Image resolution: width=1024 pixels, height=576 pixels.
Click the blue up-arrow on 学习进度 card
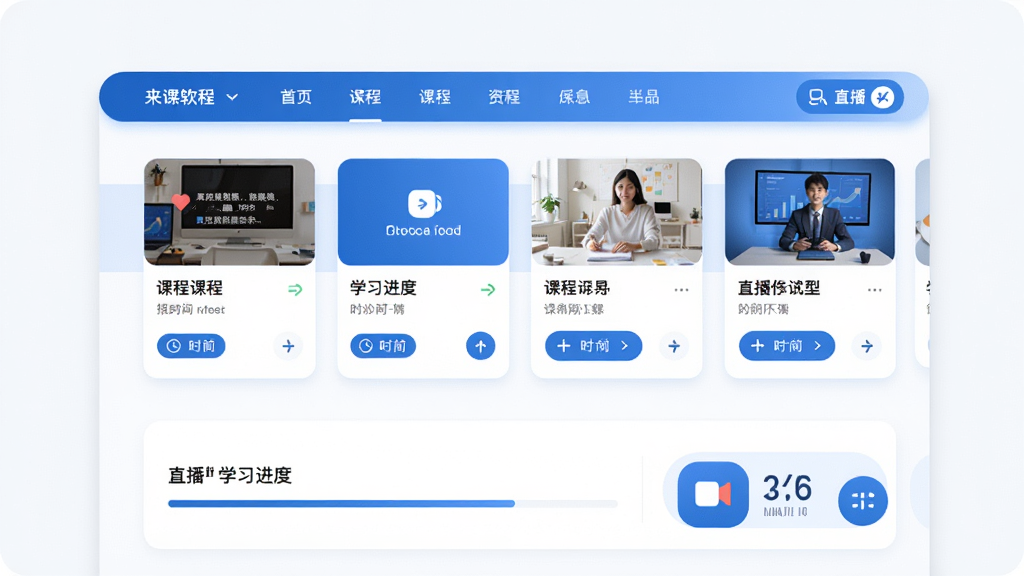point(481,346)
